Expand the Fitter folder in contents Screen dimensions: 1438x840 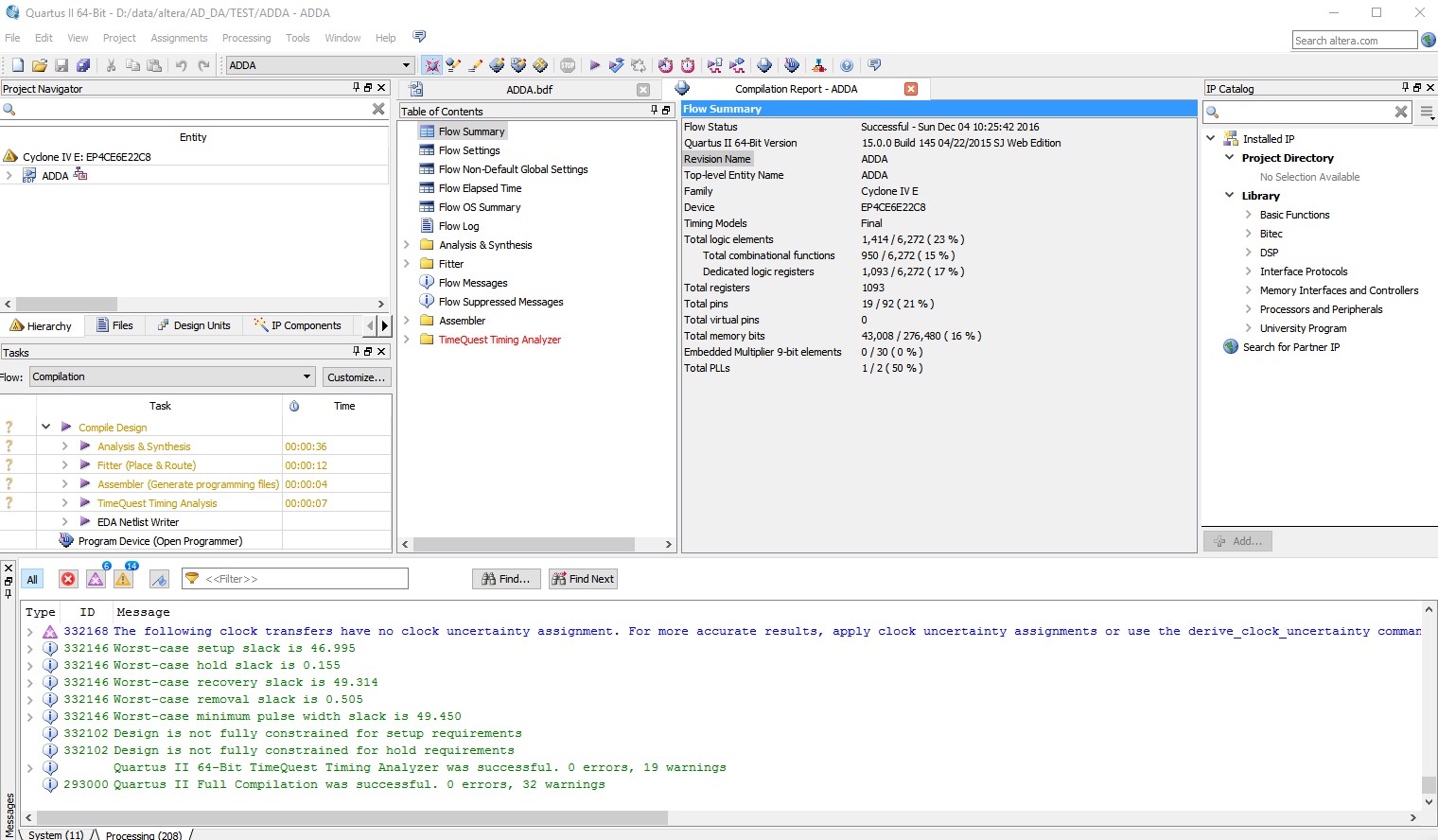407,263
